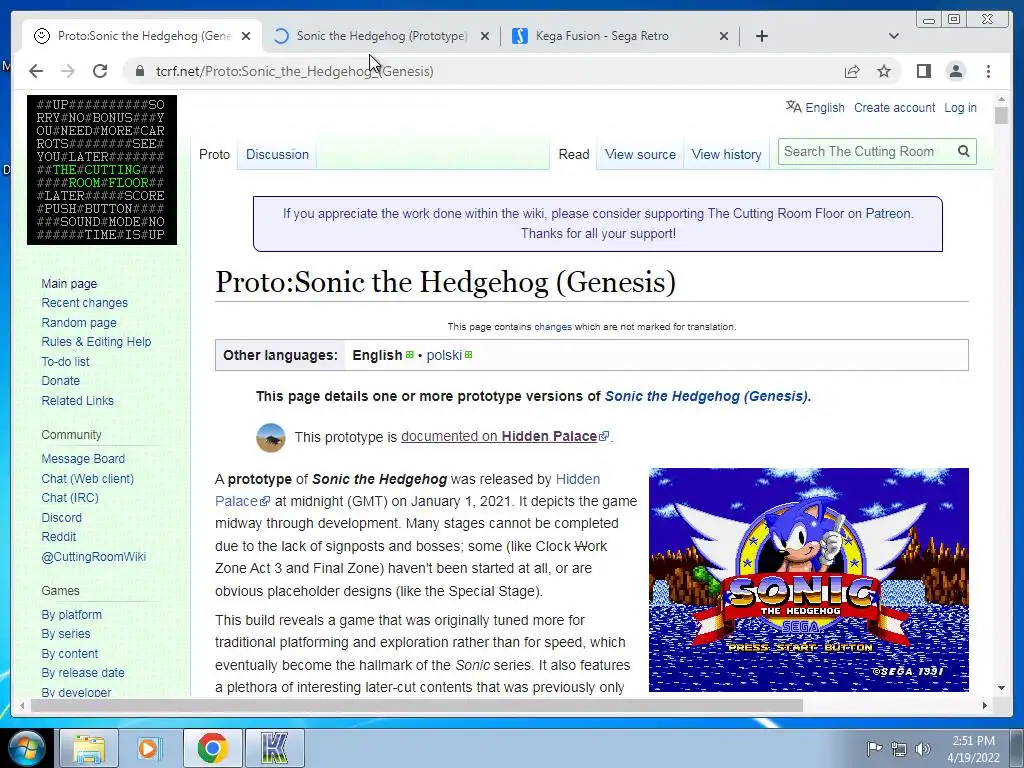Open the Windows Start menu
The height and width of the screenshot is (768, 1024).
[x=27, y=748]
